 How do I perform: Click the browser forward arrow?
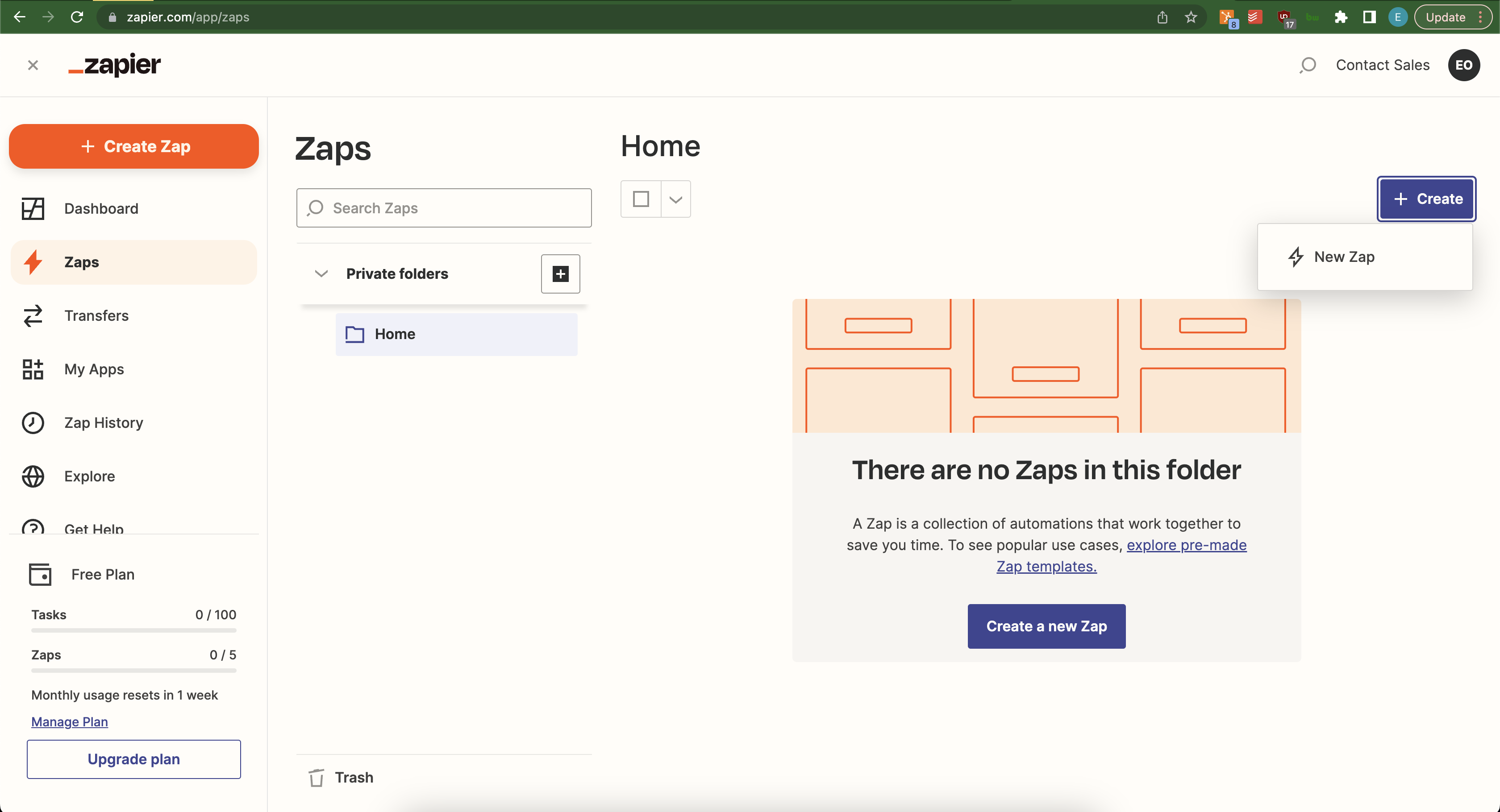(48, 17)
